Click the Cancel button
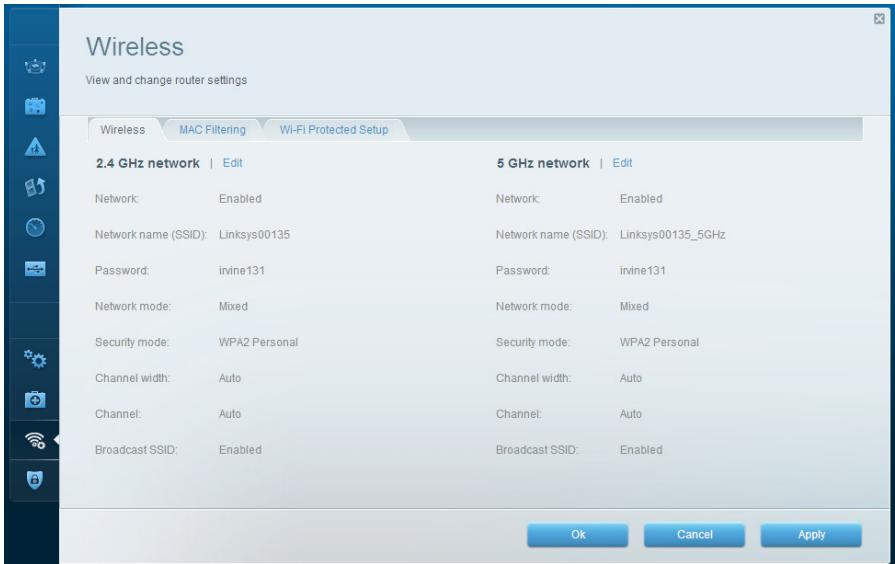This screenshot has width=895, height=564. click(x=695, y=535)
